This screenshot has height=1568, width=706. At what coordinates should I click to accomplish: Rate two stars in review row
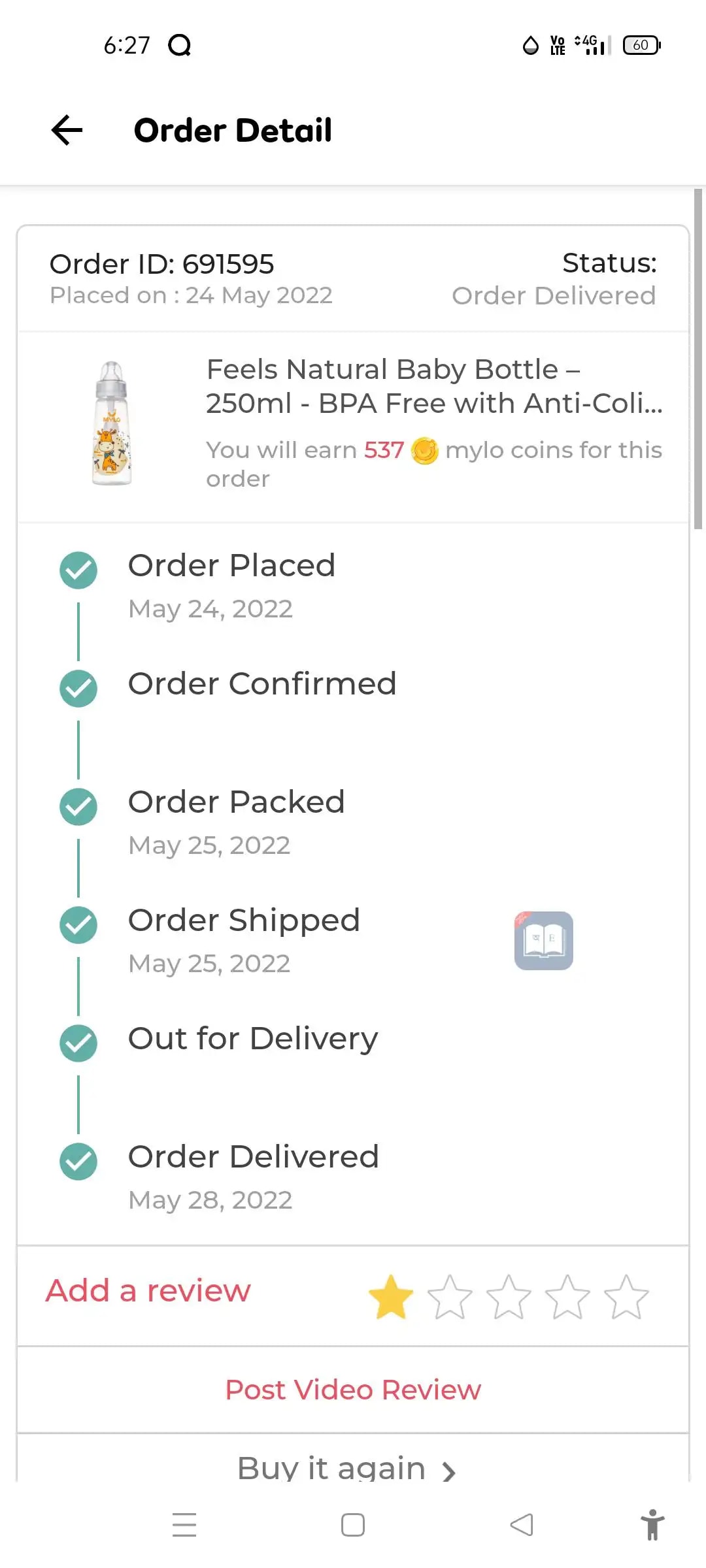coord(450,1297)
